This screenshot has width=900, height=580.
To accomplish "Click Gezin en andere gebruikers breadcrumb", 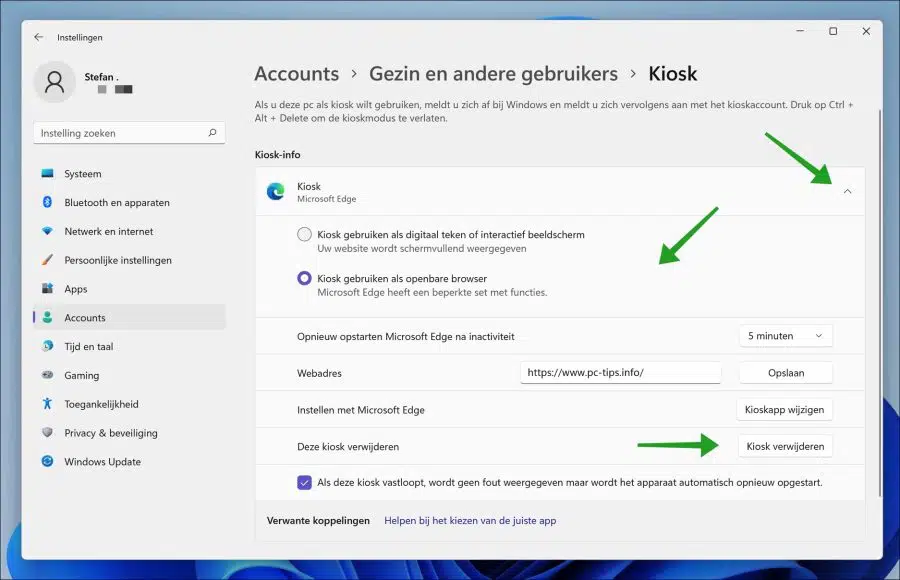I will 494,74.
